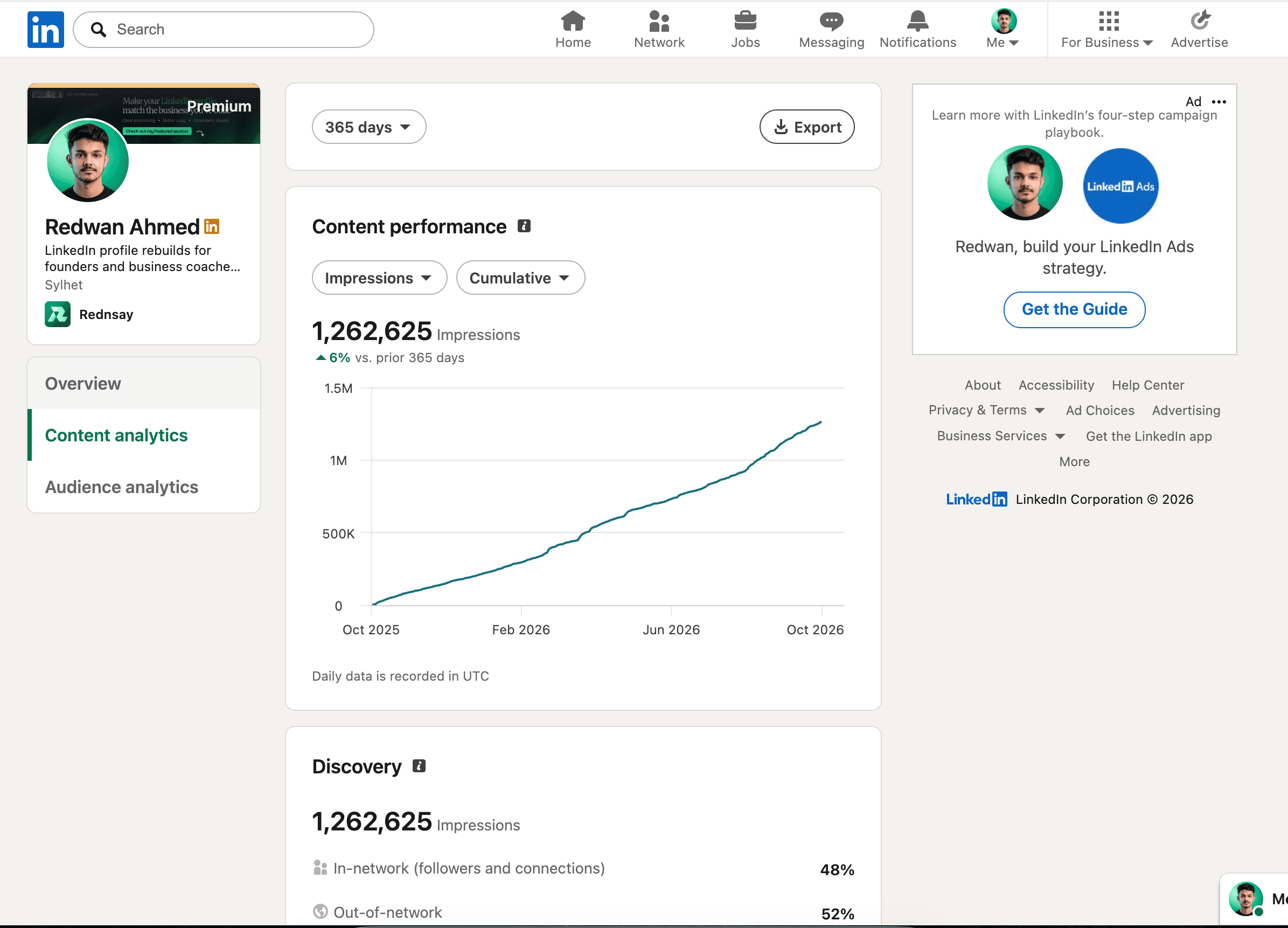The image size is (1288, 928).
Task: Click the Content performance info icon
Action: click(x=524, y=226)
